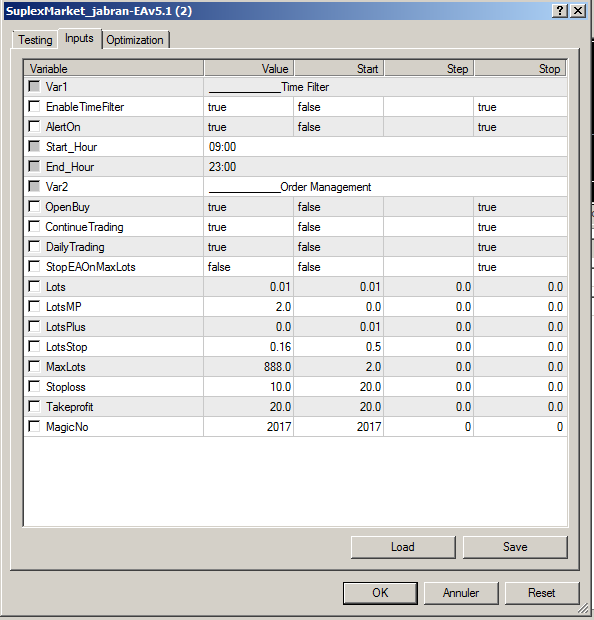
Task: Click the StopEAOnMaxLots value cell
Action: pyautogui.click(x=249, y=267)
